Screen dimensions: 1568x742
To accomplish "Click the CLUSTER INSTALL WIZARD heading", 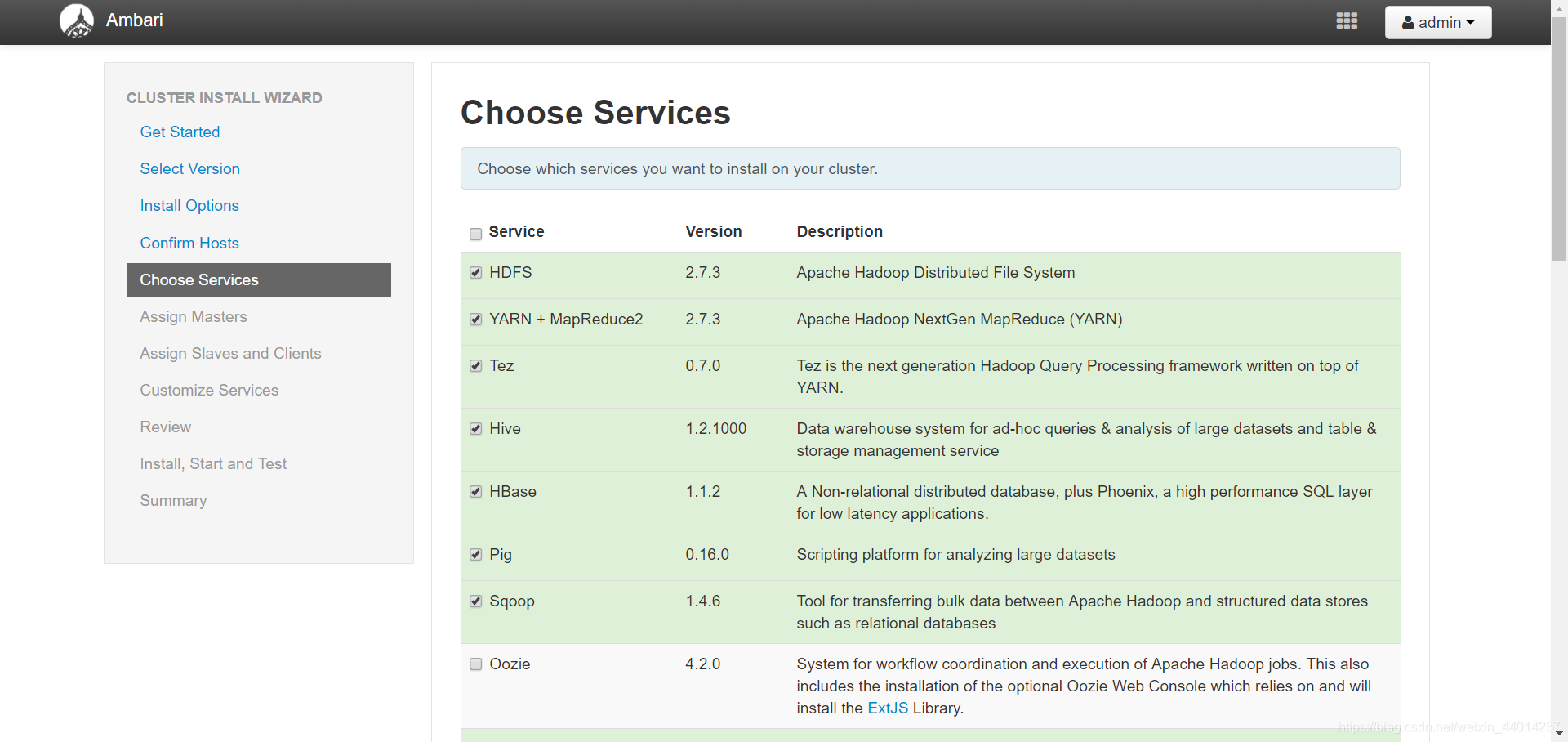I will (225, 97).
